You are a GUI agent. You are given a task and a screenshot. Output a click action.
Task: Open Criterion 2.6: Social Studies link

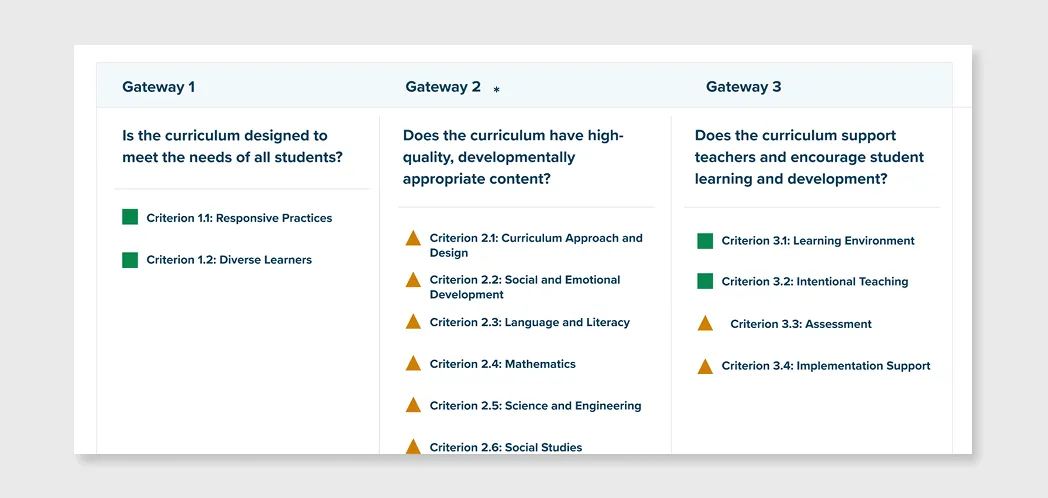coord(506,447)
